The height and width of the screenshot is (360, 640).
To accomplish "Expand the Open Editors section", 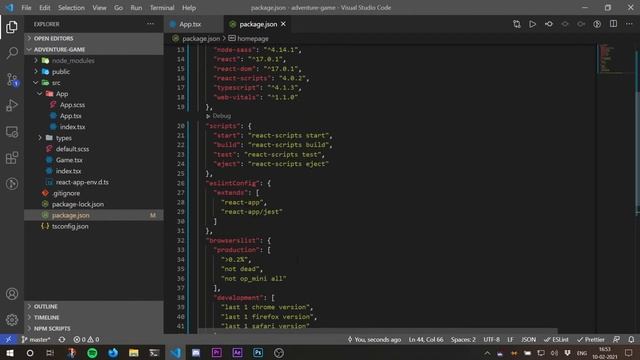I will [94, 38].
